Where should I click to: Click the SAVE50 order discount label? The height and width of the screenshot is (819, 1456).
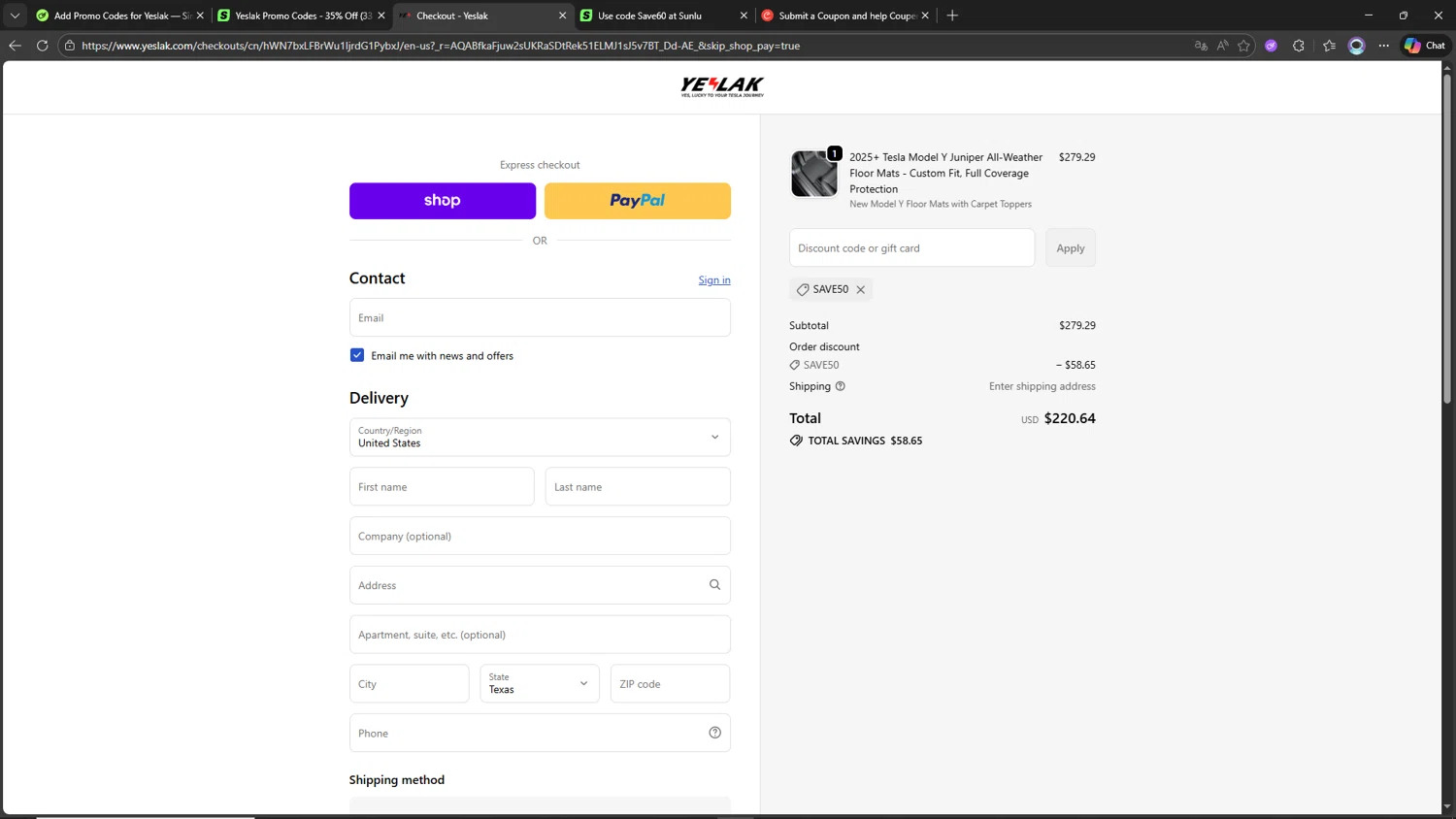point(821,365)
